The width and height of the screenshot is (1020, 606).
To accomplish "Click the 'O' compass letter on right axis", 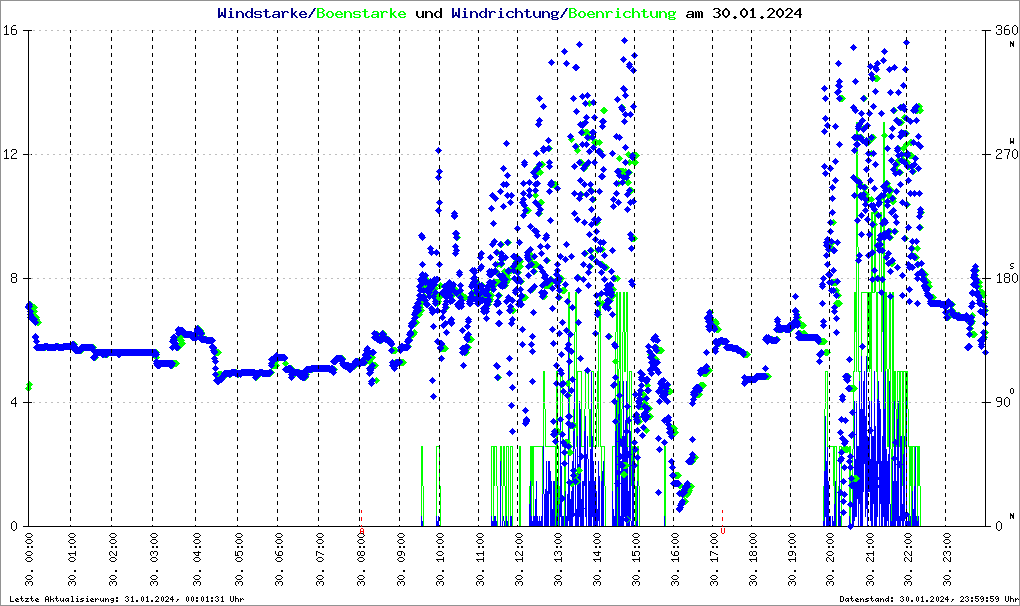I will click(x=1012, y=391).
